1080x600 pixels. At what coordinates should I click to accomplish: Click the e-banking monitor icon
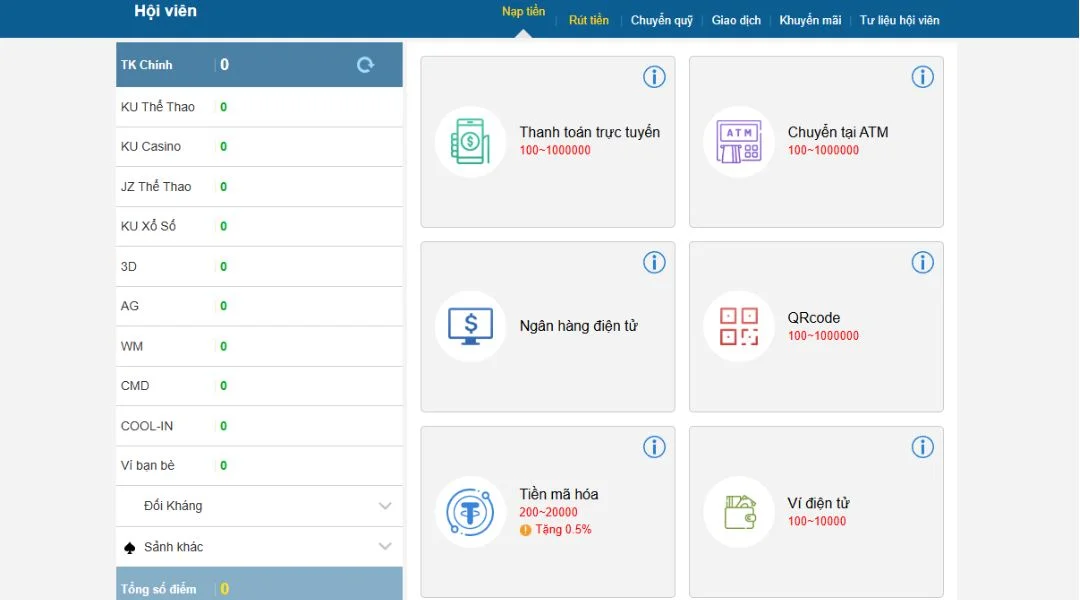pos(470,327)
